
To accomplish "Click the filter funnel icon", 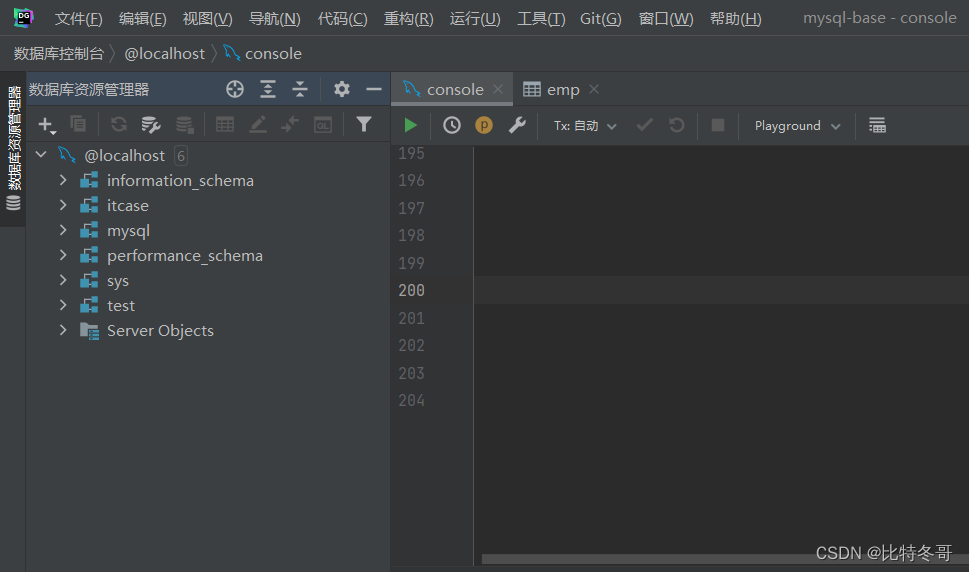I will [x=364, y=125].
